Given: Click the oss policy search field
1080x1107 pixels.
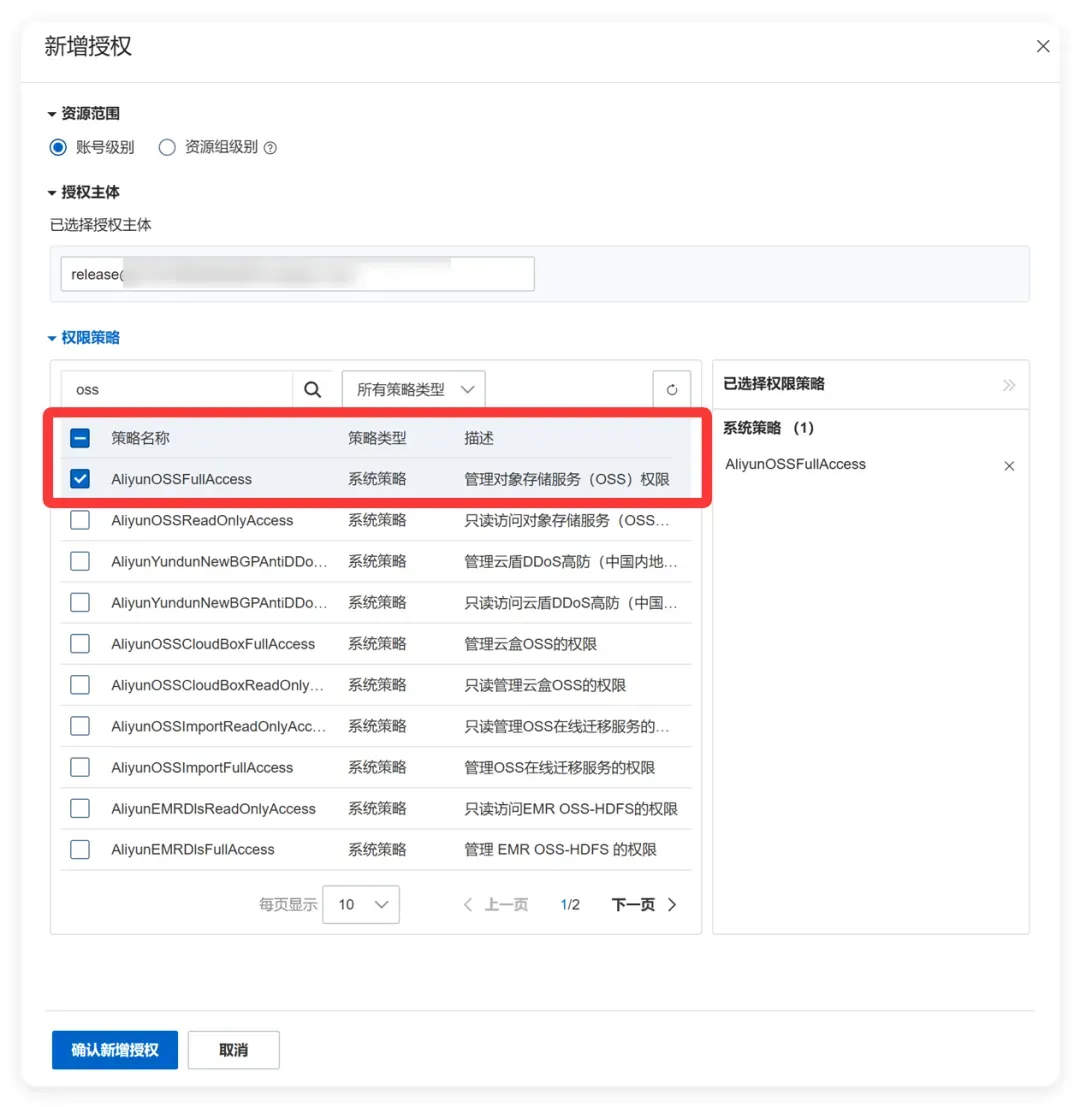Looking at the screenshot, I should tap(177, 390).
